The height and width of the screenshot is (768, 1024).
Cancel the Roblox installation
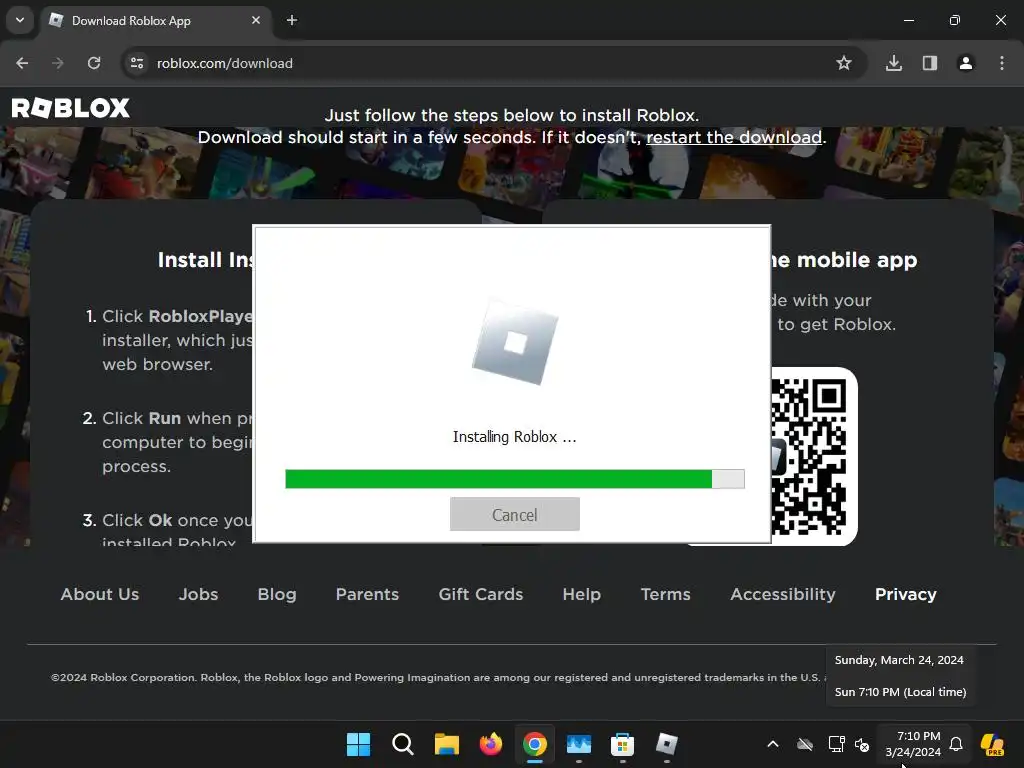[x=515, y=515]
